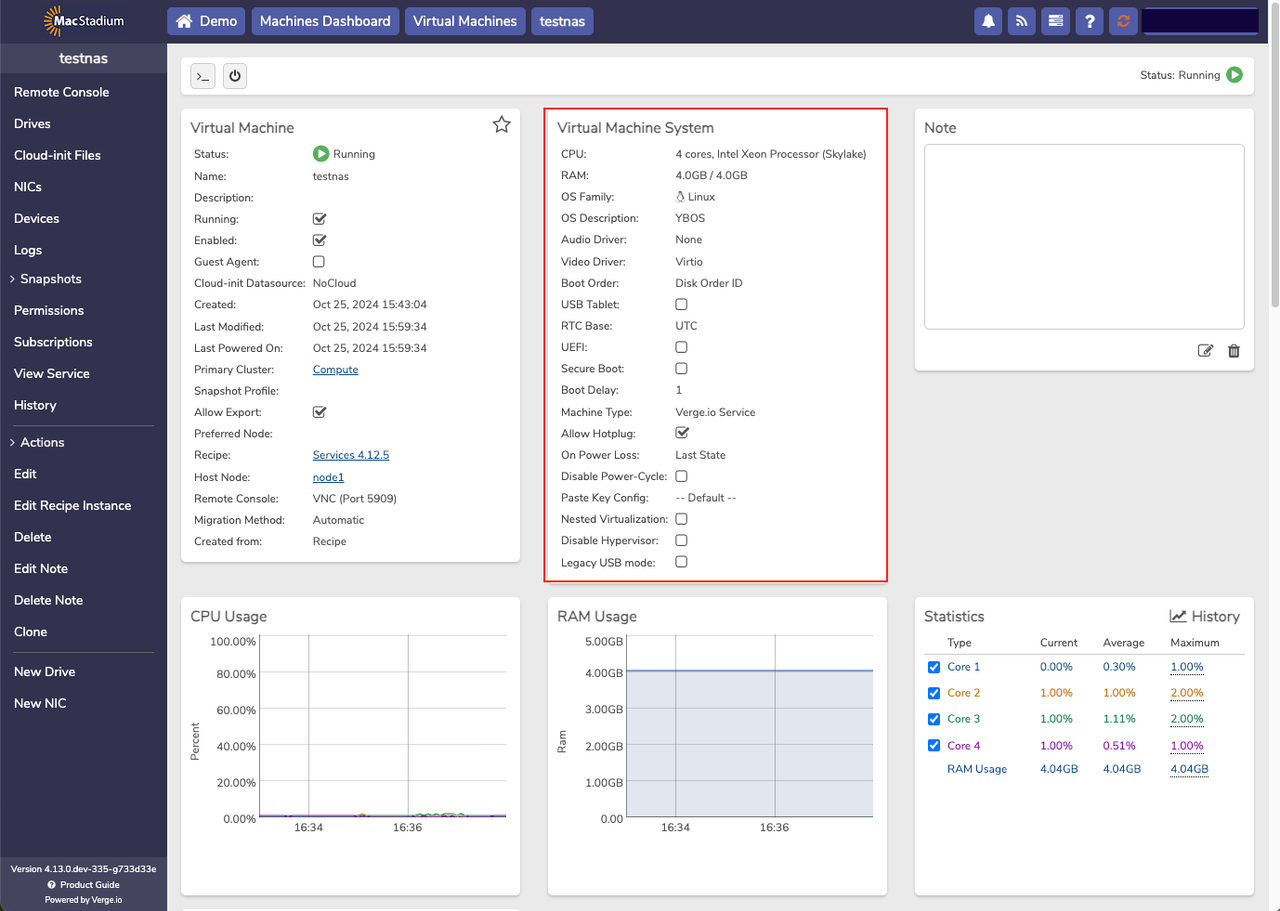Click the server list icon in header
This screenshot has width=1280, height=911.
[x=1054, y=21]
